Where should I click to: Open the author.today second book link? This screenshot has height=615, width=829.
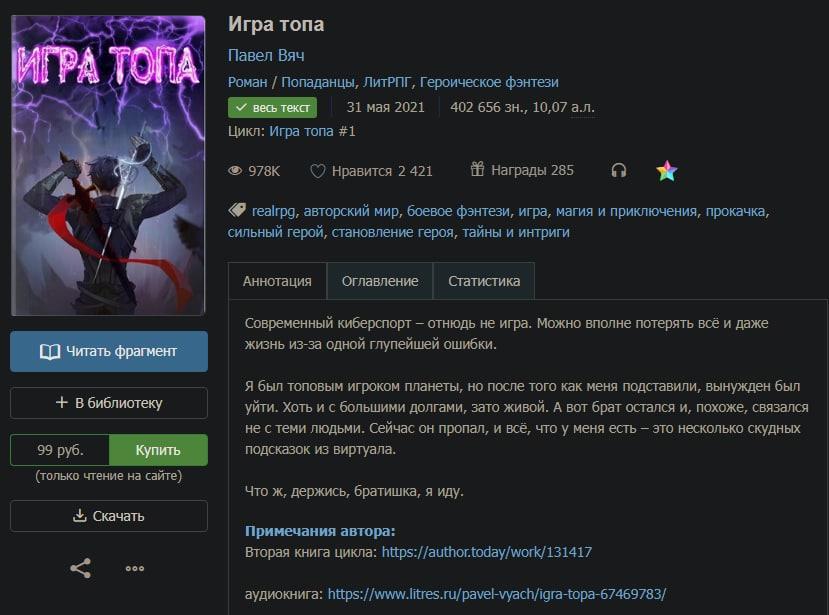click(x=486, y=552)
